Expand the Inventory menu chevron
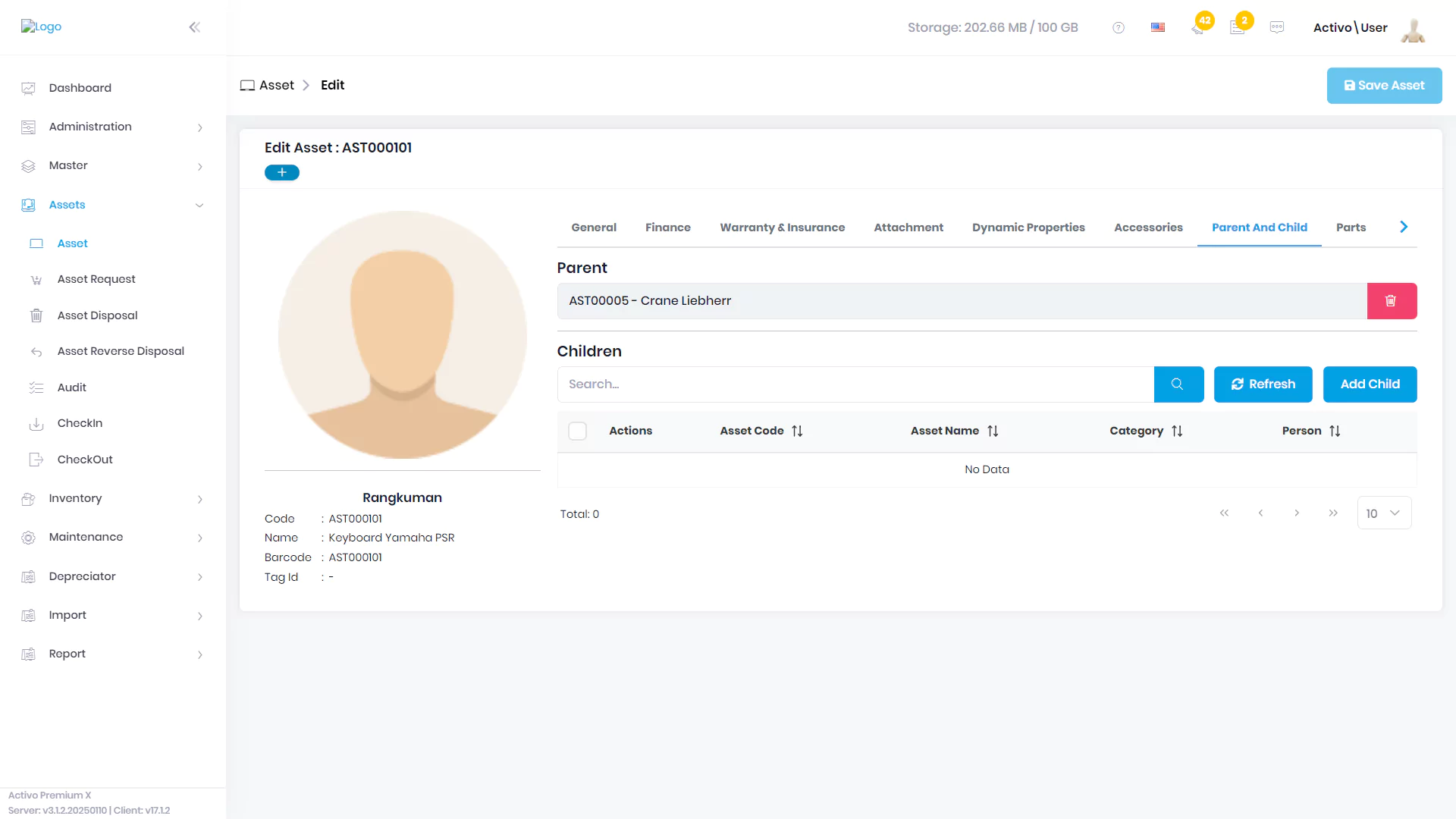This screenshot has height=819, width=1456. point(200,499)
